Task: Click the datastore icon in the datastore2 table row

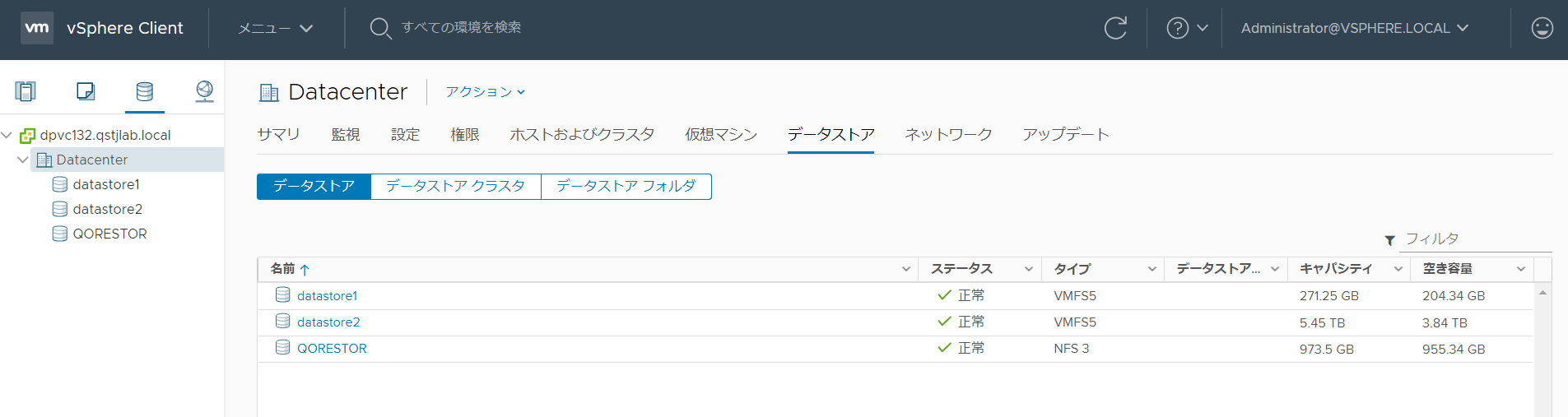Action: click(x=282, y=321)
